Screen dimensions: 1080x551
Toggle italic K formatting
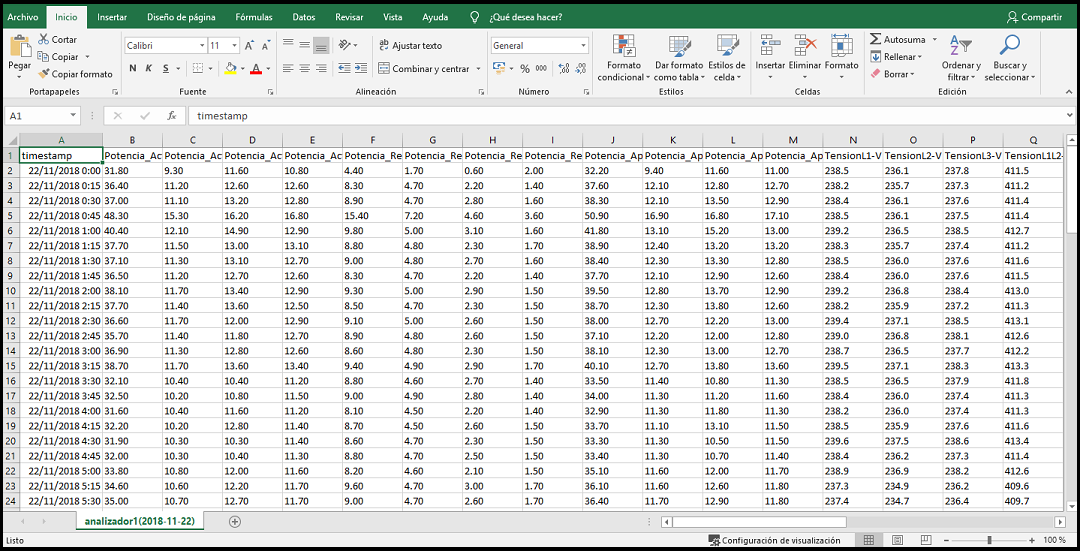pos(149,69)
